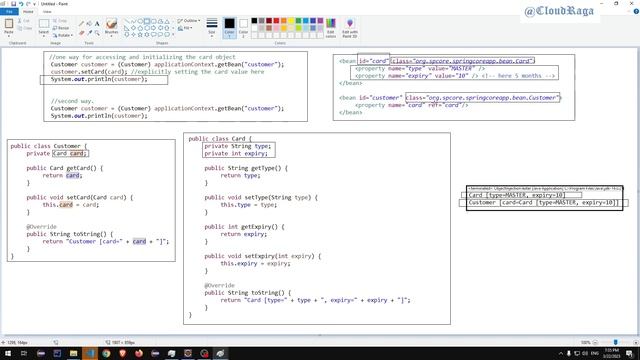Open the Paint Help icon

(x=636, y=11)
